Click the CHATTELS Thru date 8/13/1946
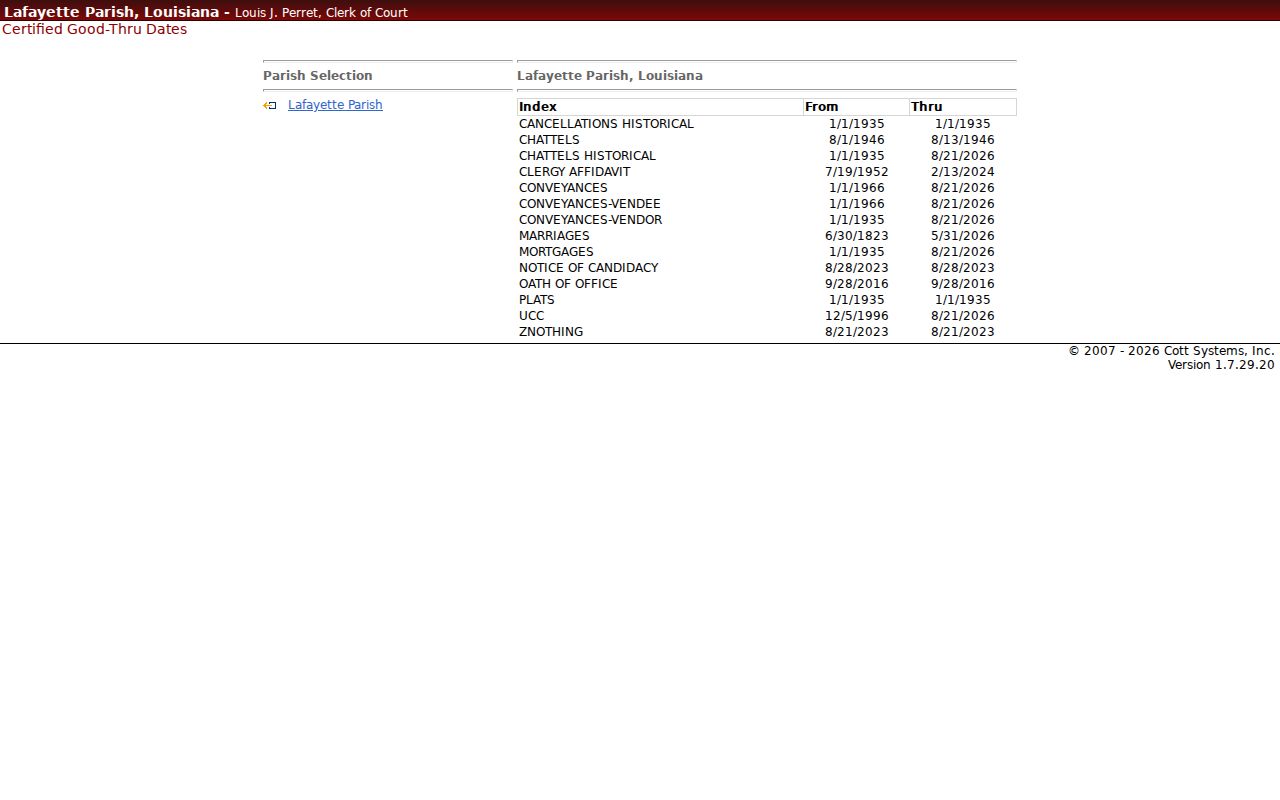 tap(963, 140)
